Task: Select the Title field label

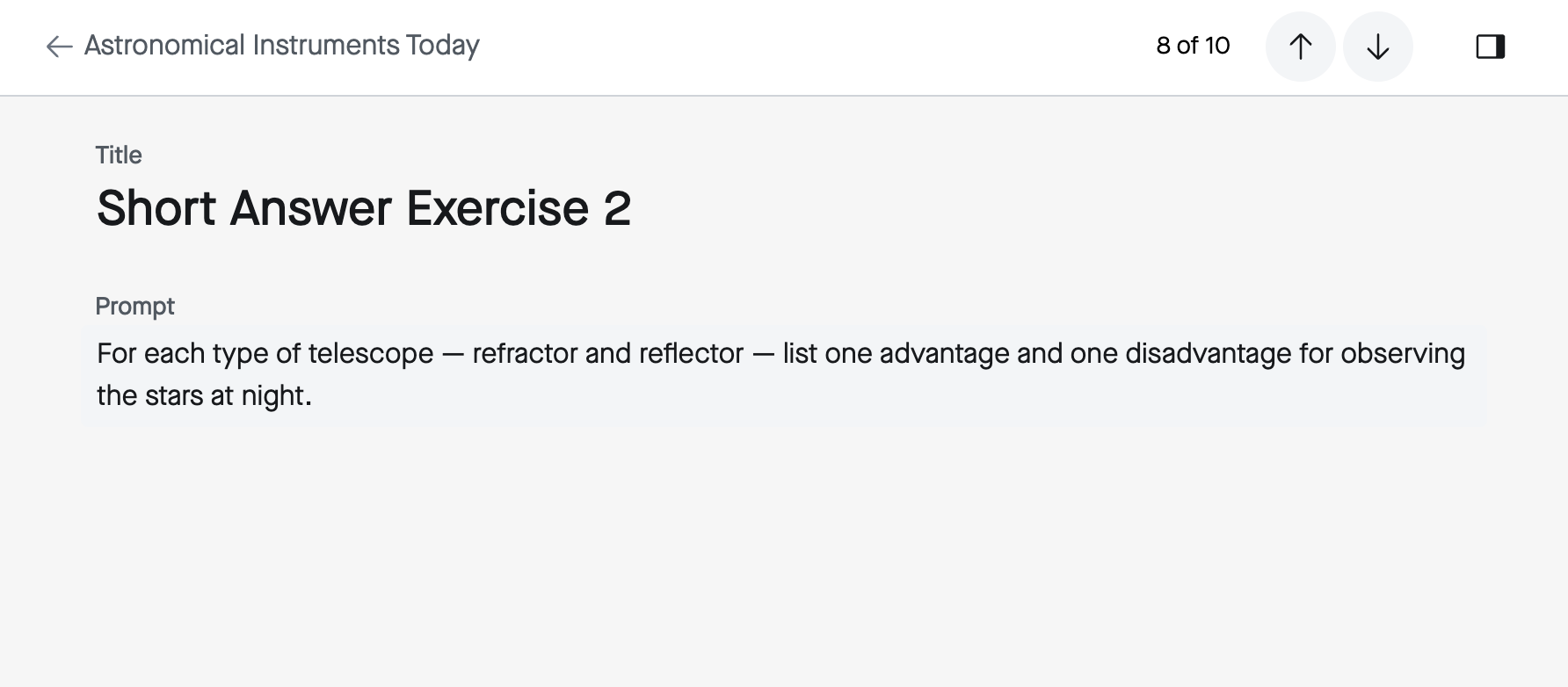Action: [119, 155]
